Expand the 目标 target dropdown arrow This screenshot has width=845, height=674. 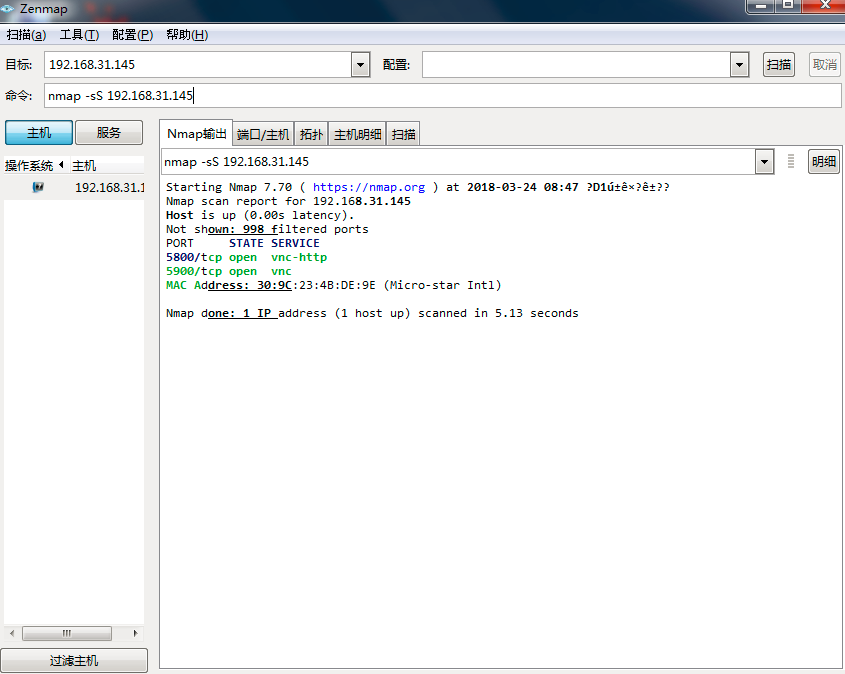tap(361, 65)
